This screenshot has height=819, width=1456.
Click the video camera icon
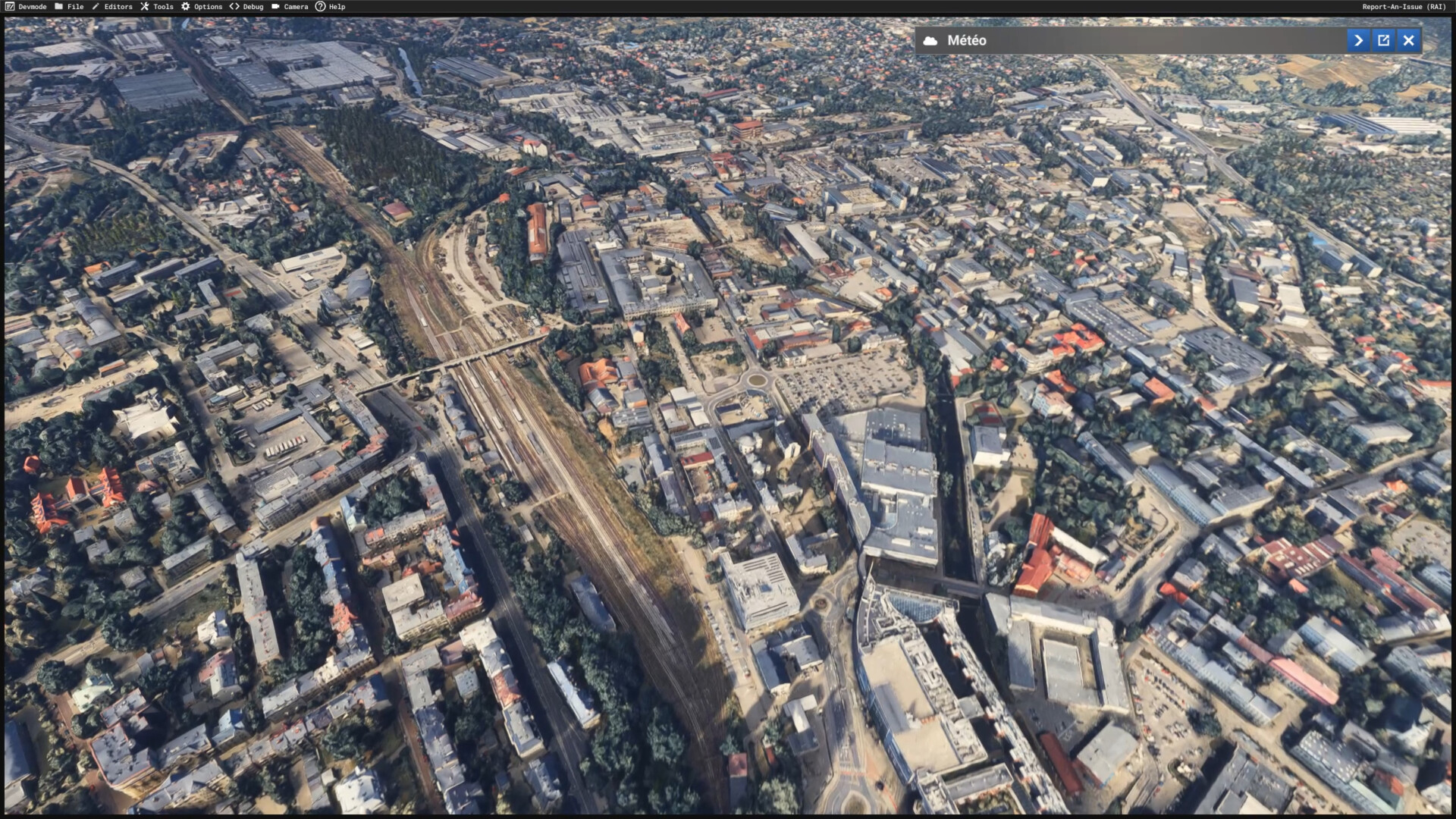click(275, 7)
